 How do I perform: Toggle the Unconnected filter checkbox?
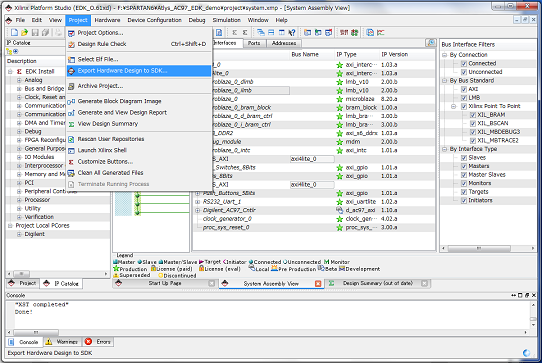tap(464, 72)
